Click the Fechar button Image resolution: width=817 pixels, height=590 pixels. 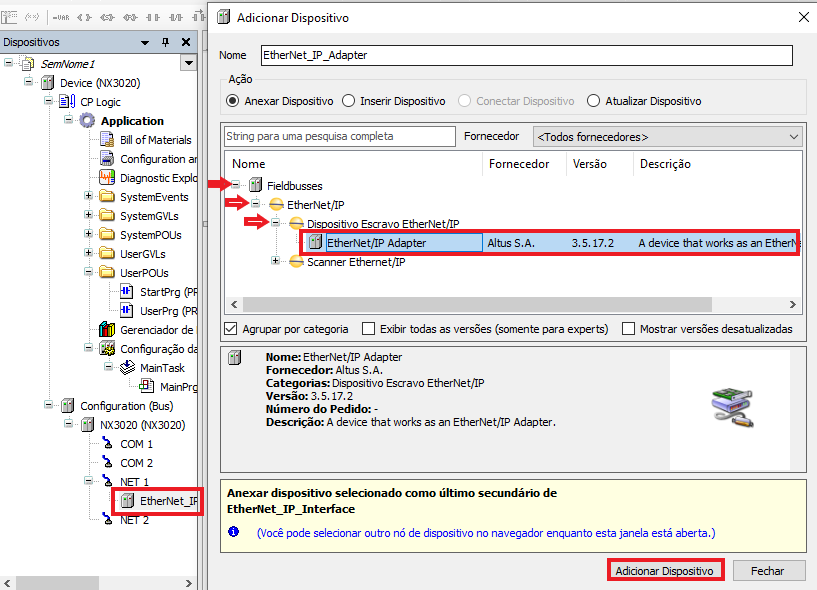[x=769, y=571]
